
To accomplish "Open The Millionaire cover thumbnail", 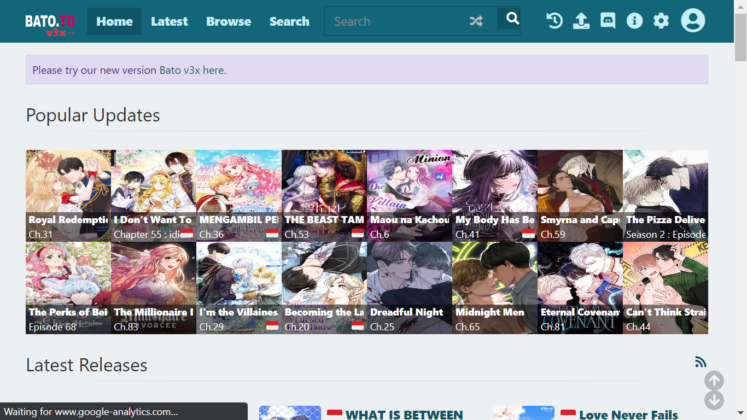I will click(x=153, y=288).
